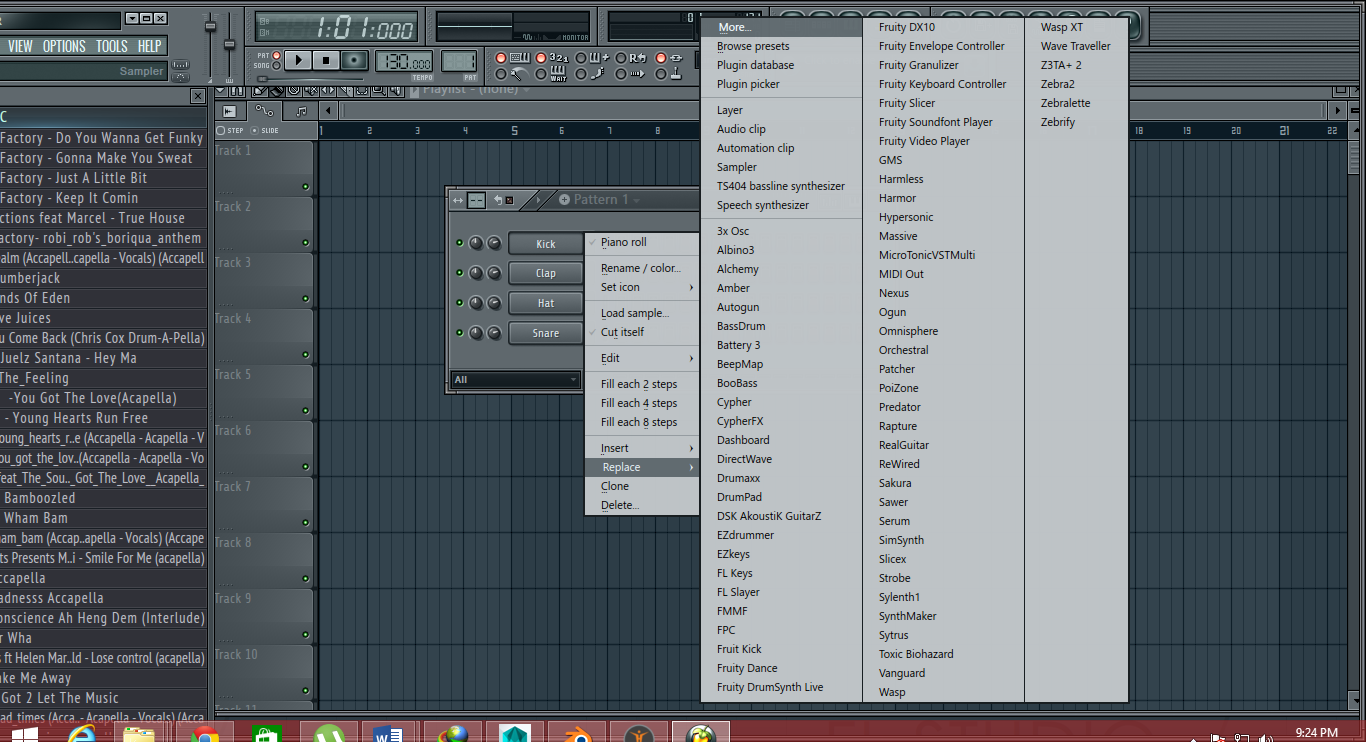Arm the Record button

(x=355, y=60)
